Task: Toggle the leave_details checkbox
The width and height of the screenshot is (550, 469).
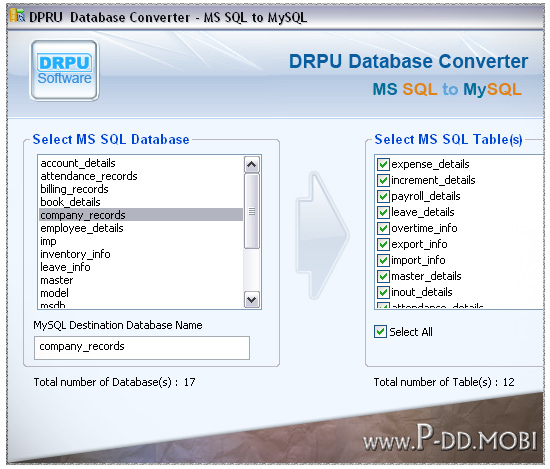Action: tap(383, 212)
